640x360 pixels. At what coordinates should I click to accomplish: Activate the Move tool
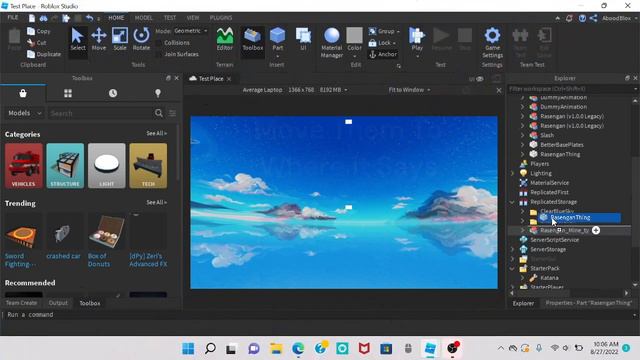tap(99, 39)
